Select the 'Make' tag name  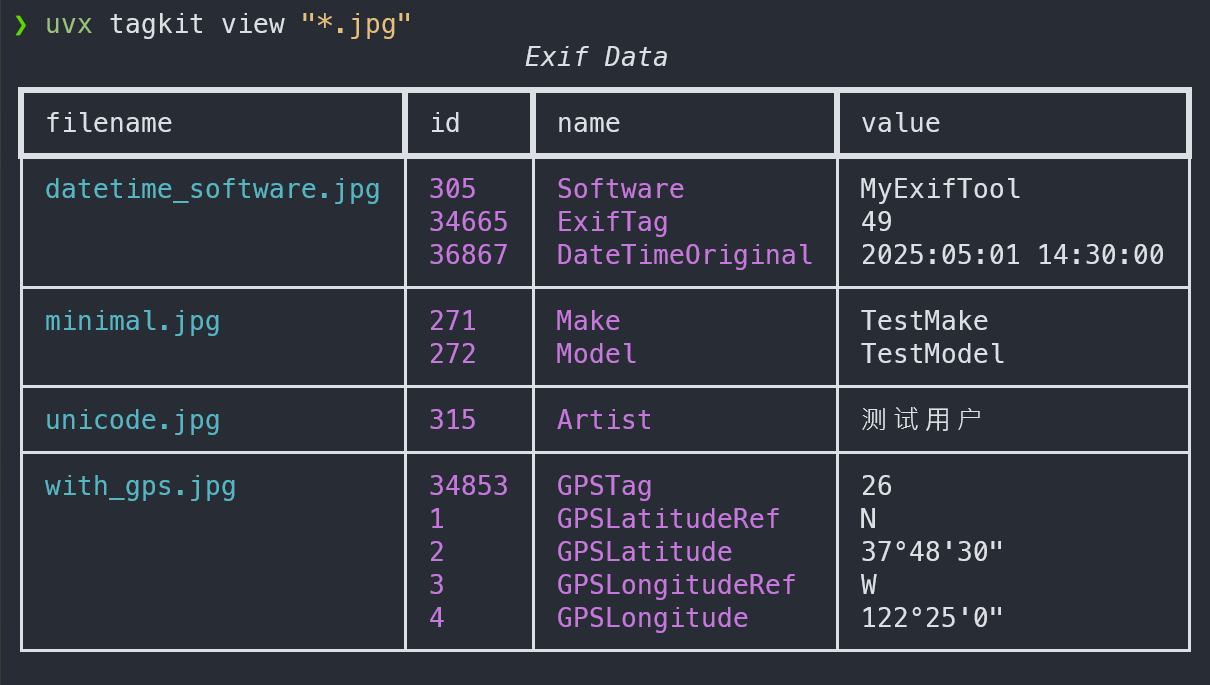pyautogui.click(x=588, y=321)
